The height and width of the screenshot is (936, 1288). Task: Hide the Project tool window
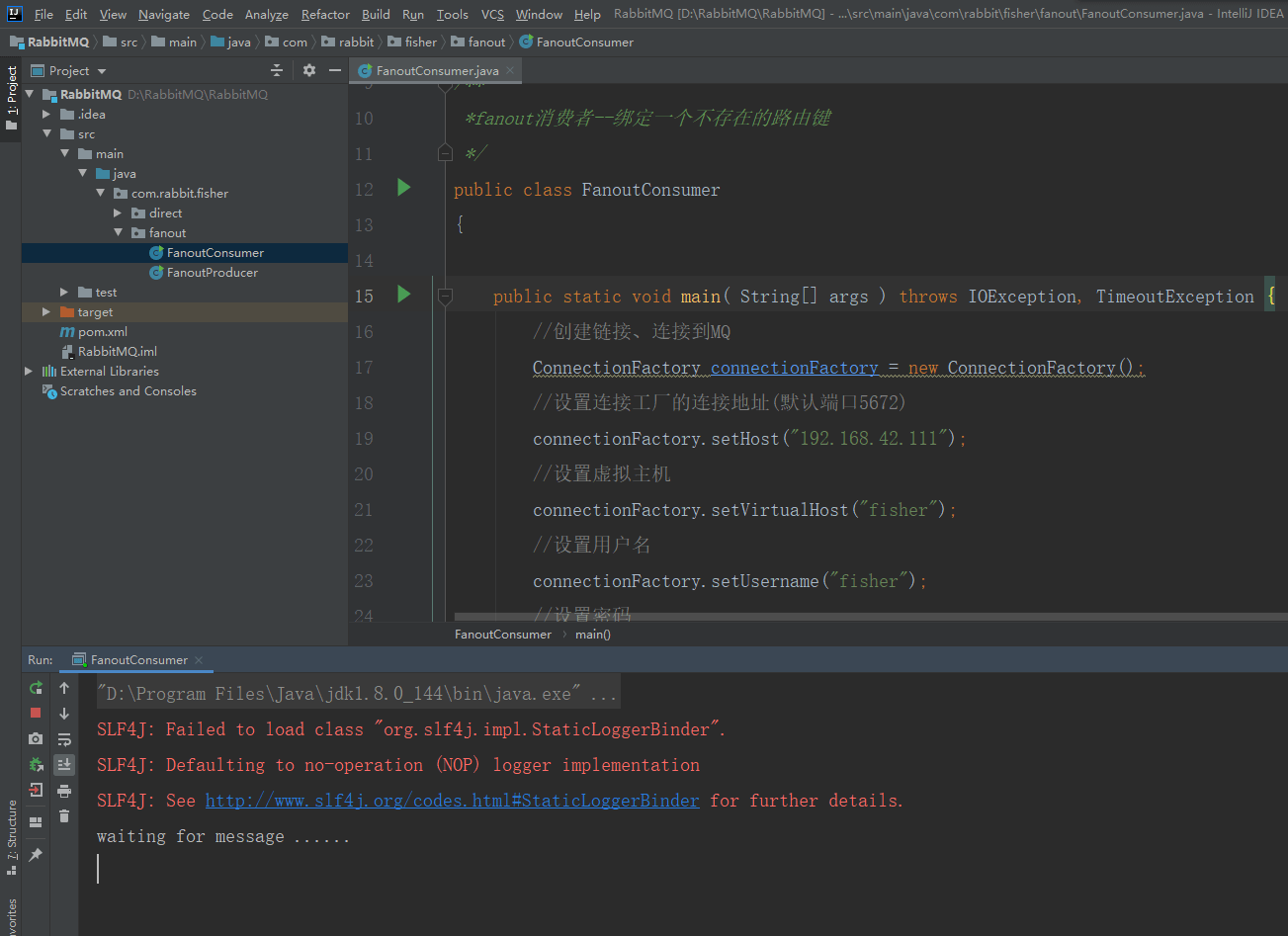[335, 70]
